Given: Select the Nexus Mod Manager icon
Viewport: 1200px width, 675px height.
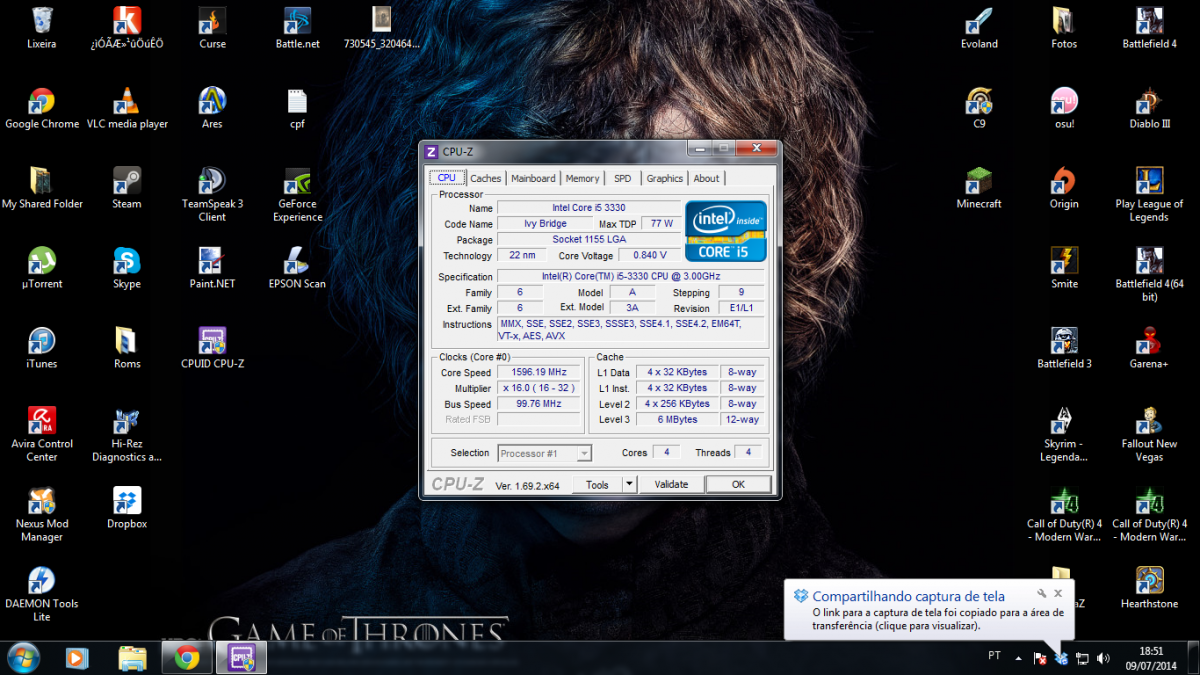Looking at the screenshot, I should point(42,514).
